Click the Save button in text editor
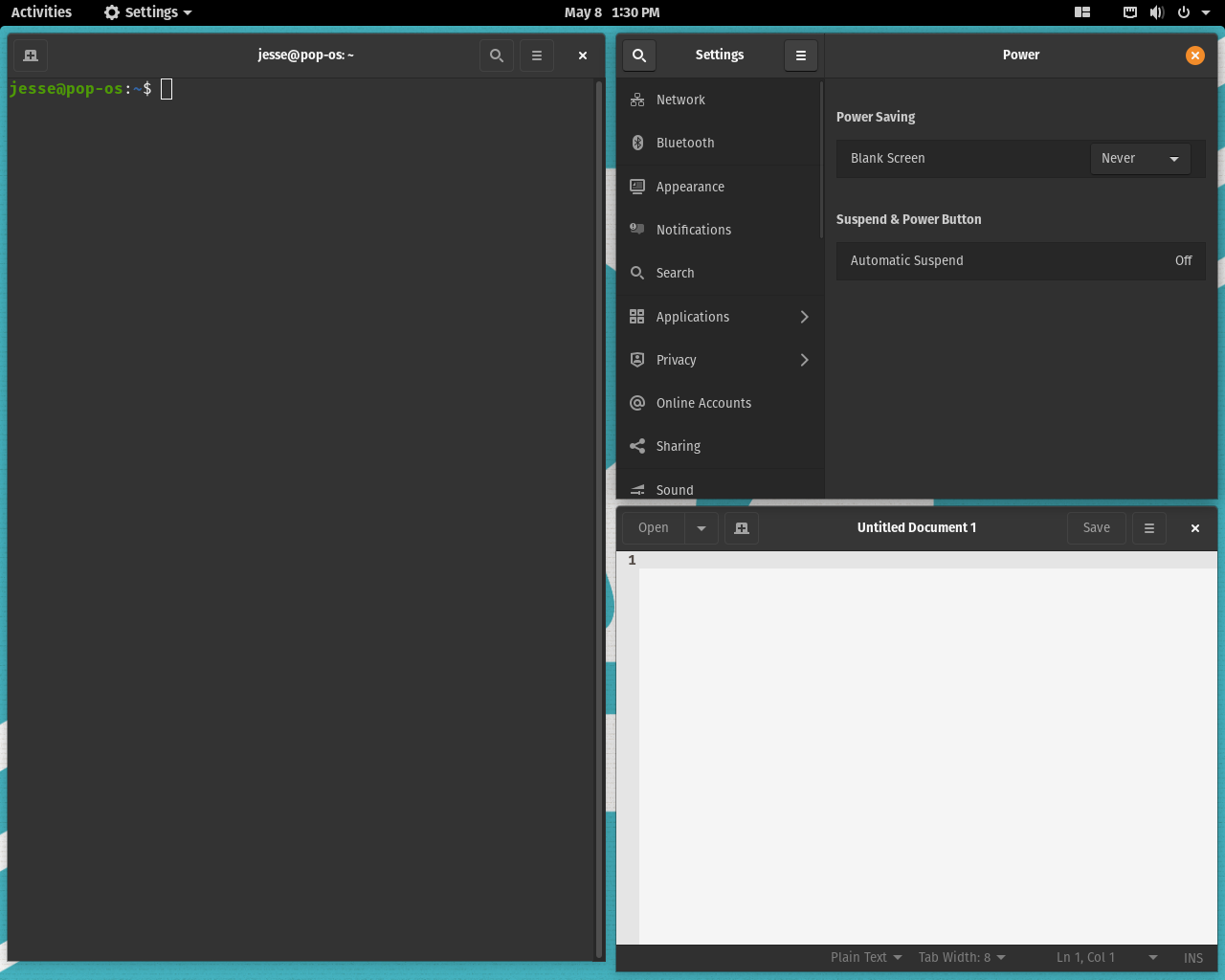The height and width of the screenshot is (980, 1225). [1097, 528]
